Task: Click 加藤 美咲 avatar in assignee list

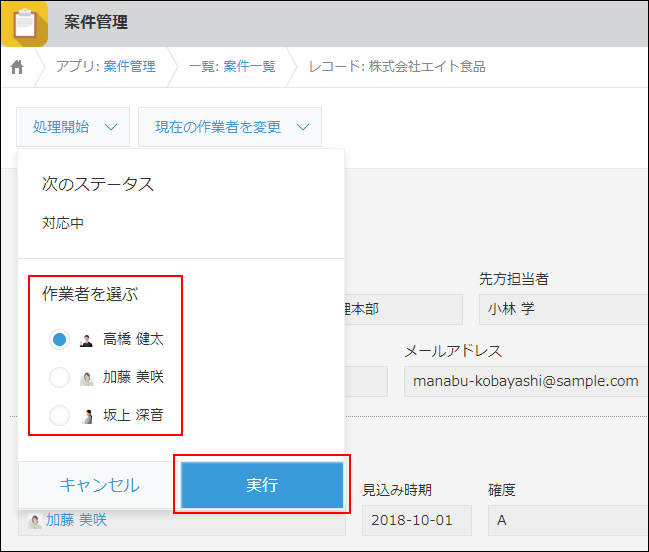Action: click(x=87, y=378)
